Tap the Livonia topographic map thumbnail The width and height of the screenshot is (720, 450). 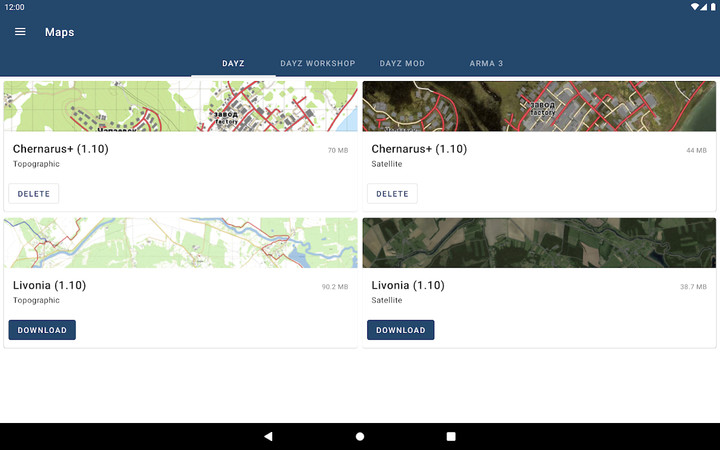180,243
